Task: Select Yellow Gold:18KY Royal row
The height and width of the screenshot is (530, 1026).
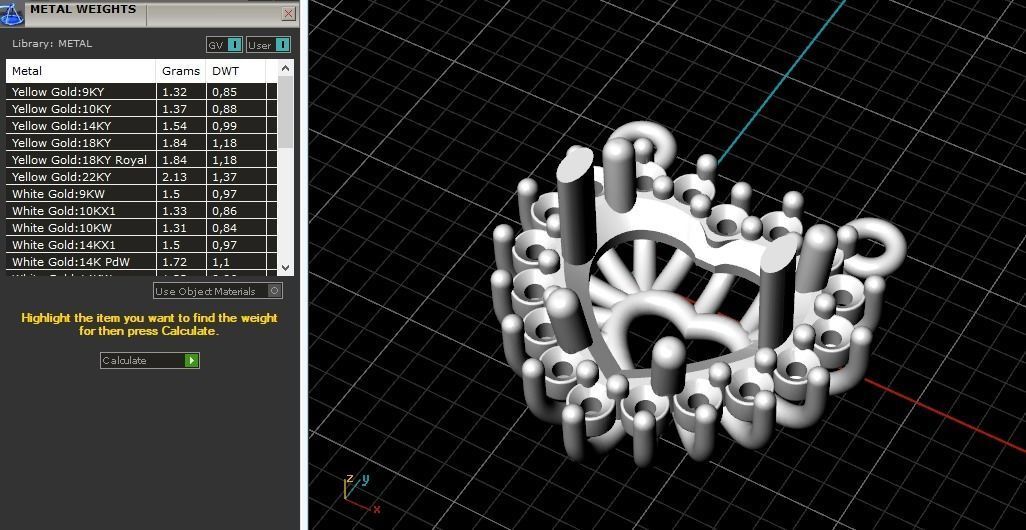Action: click(x=141, y=160)
